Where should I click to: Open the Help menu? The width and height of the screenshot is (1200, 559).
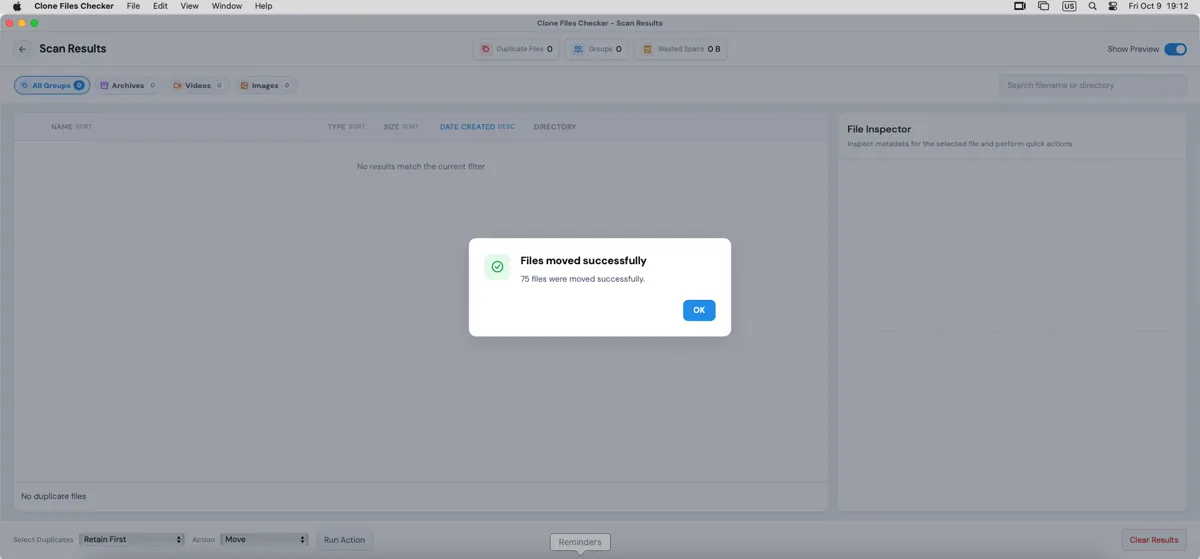pos(263,6)
